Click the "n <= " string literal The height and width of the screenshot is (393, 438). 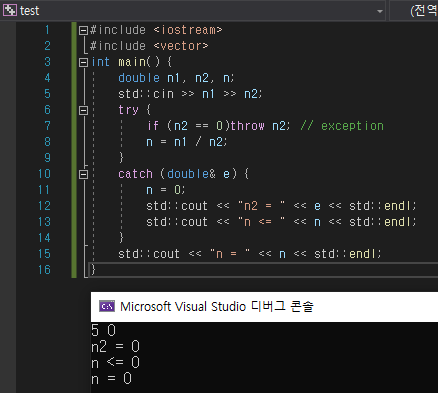[261, 222]
